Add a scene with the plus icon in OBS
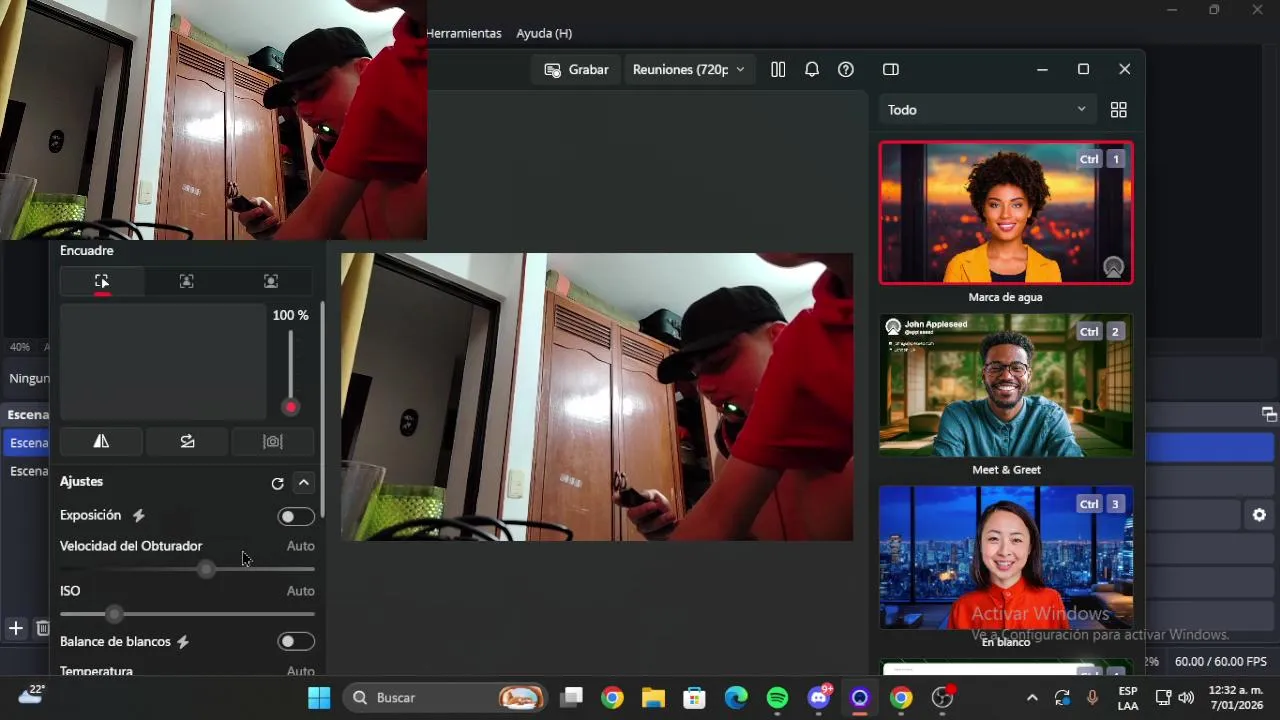The height and width of the screenshot is (720, 1280). pos(16,628)
